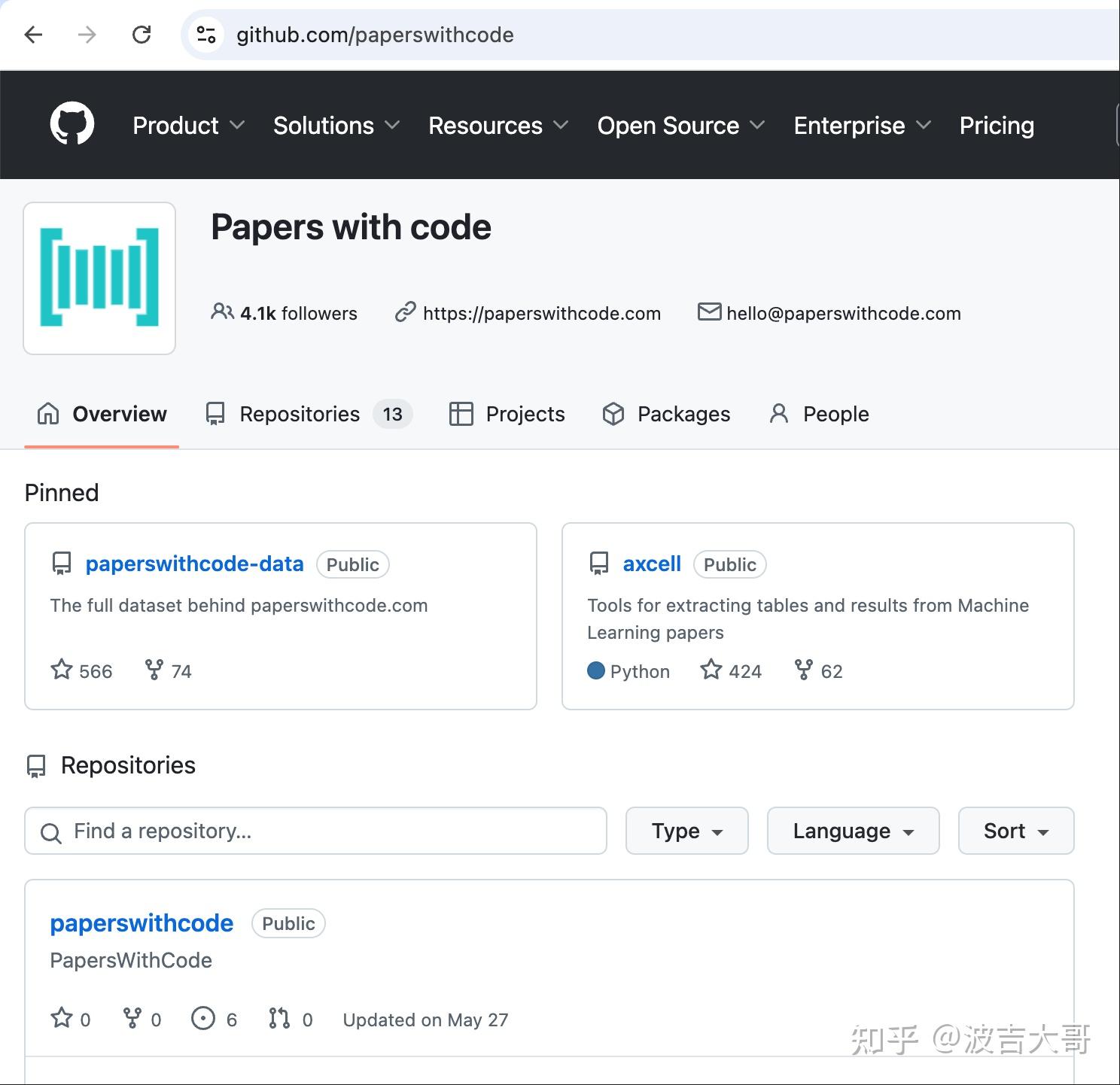
Task: Click the GitHub home logo
Action: tap(72, 124)
